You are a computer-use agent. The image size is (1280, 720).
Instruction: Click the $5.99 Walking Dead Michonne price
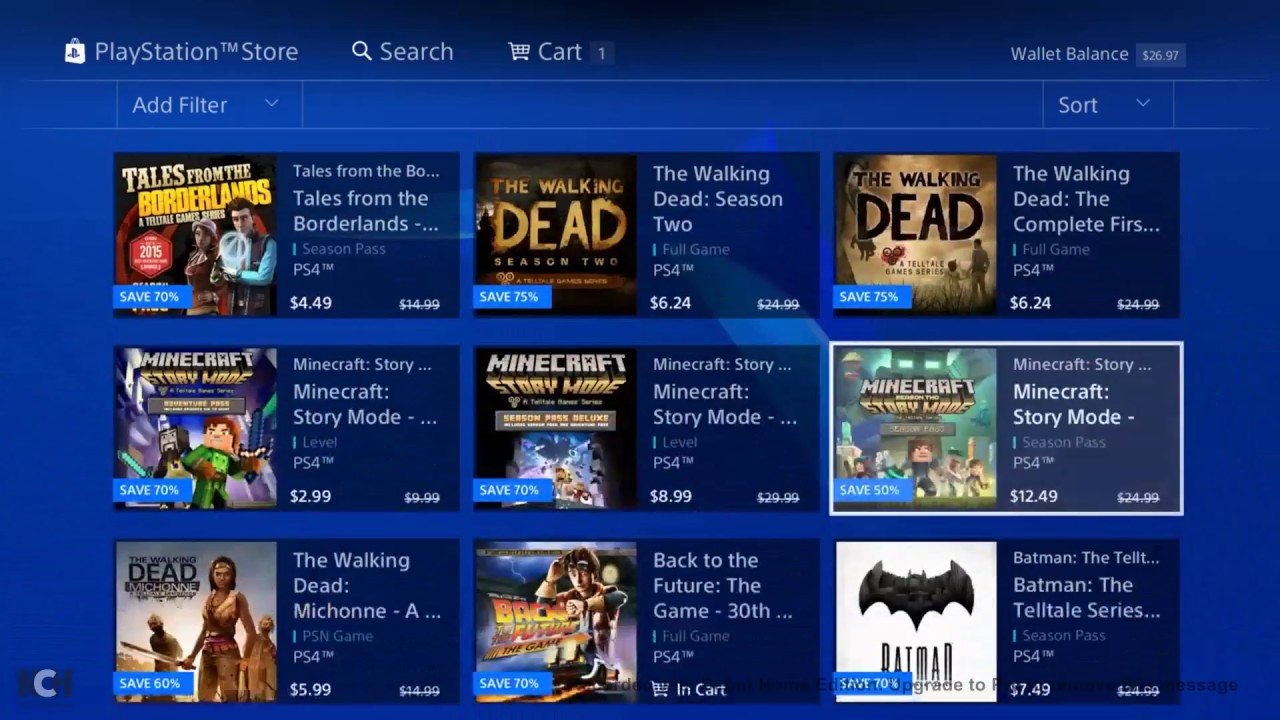coord(310,689)
